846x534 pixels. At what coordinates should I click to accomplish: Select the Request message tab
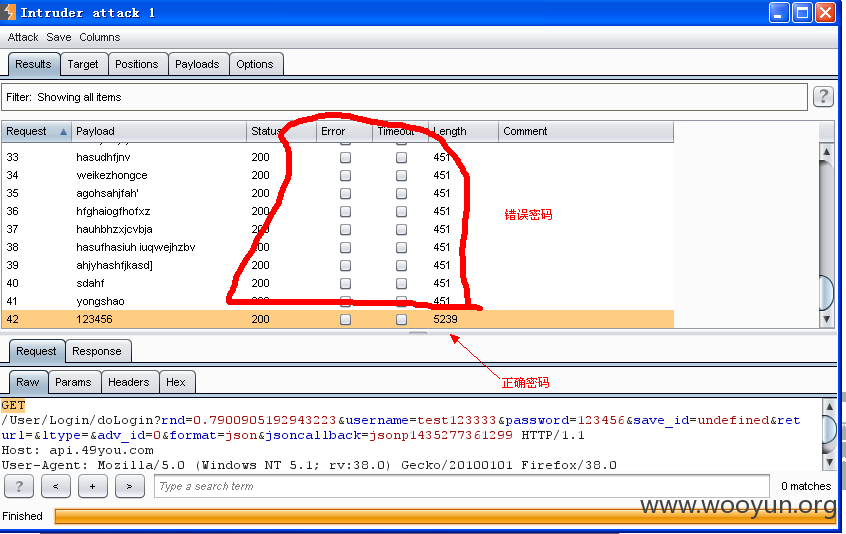coord(36,351)
